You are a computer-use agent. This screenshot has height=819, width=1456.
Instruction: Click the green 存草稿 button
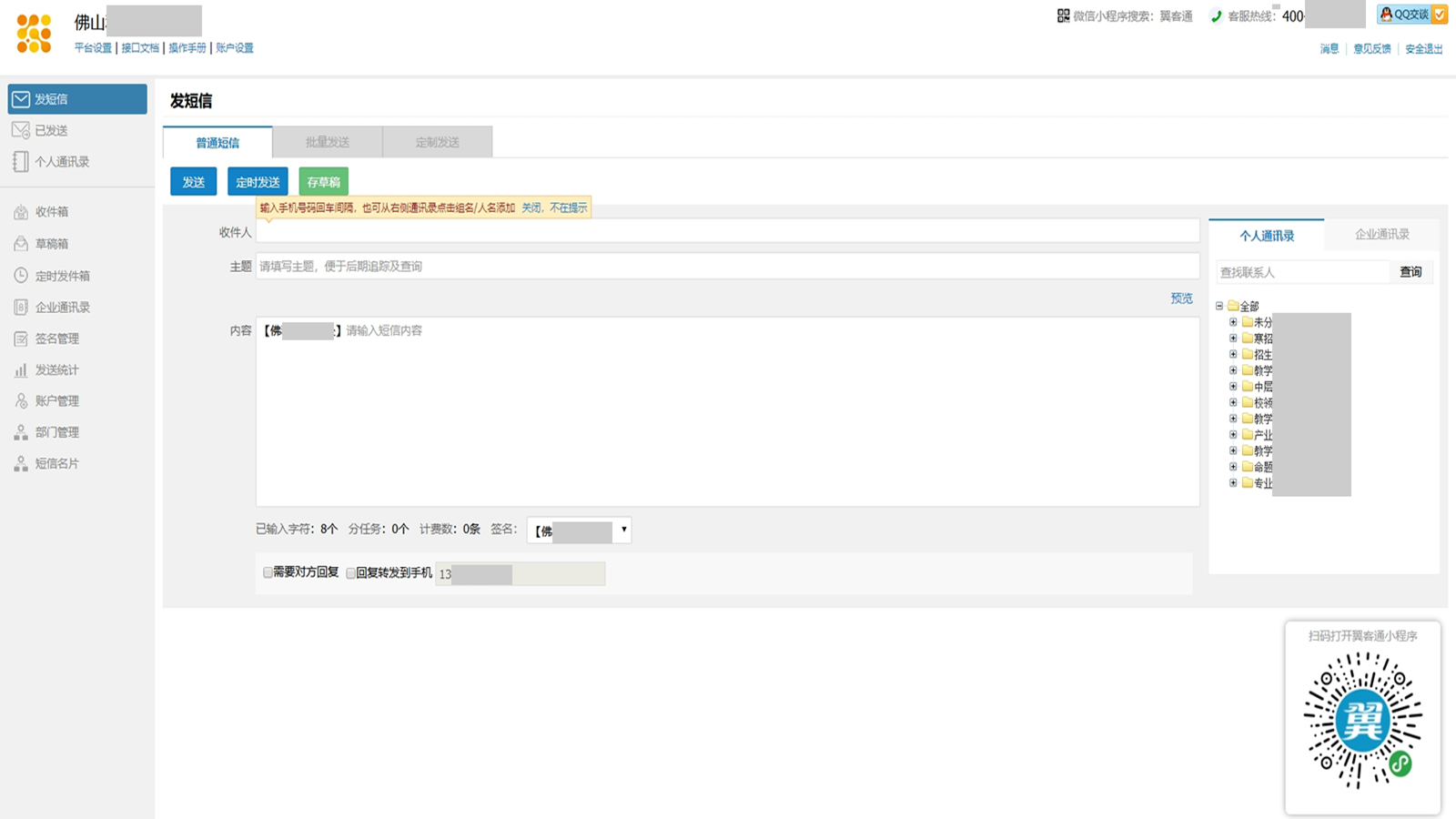(323, 182)
